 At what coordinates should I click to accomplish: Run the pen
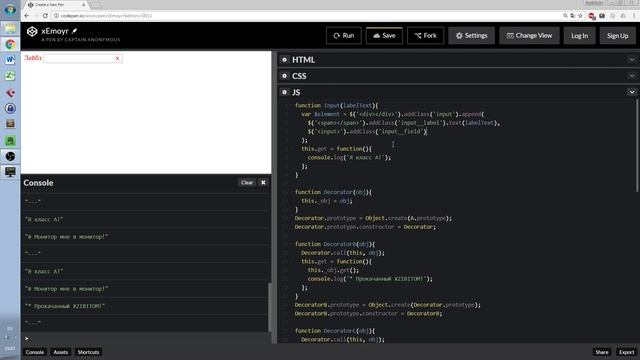click(x=344, y=36)
